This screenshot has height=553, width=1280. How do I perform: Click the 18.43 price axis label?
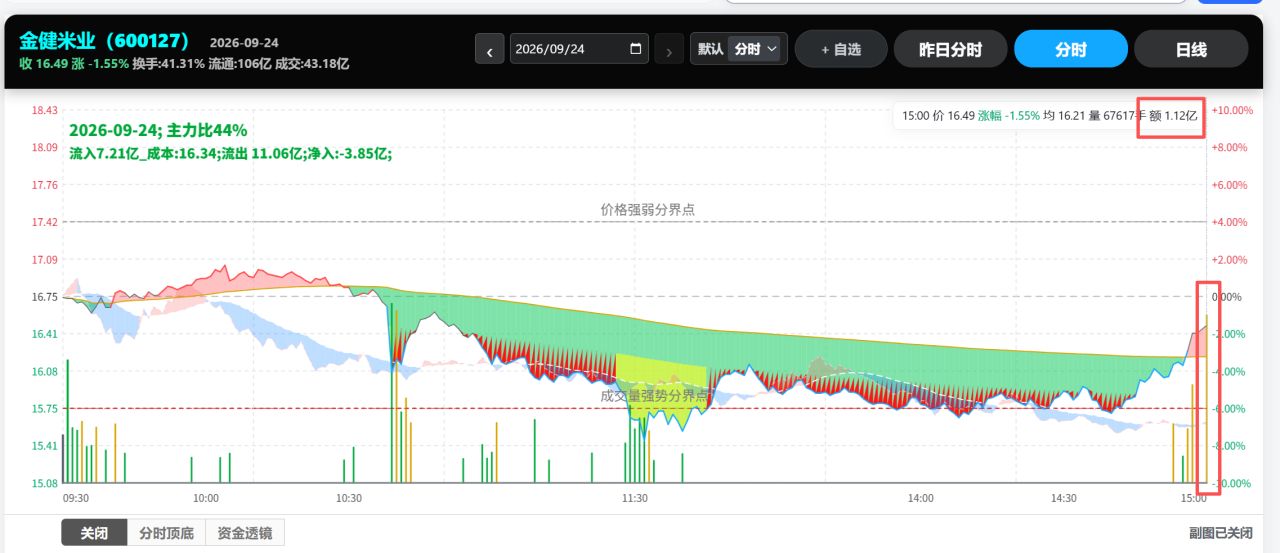pyautogui.click(x=45, y=110)
